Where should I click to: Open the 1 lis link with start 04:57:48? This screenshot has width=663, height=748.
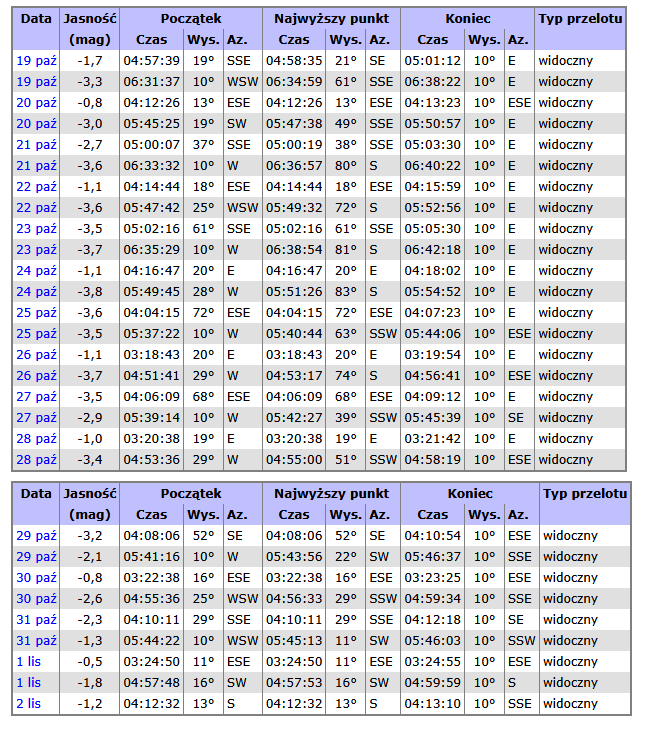[29, 682]
